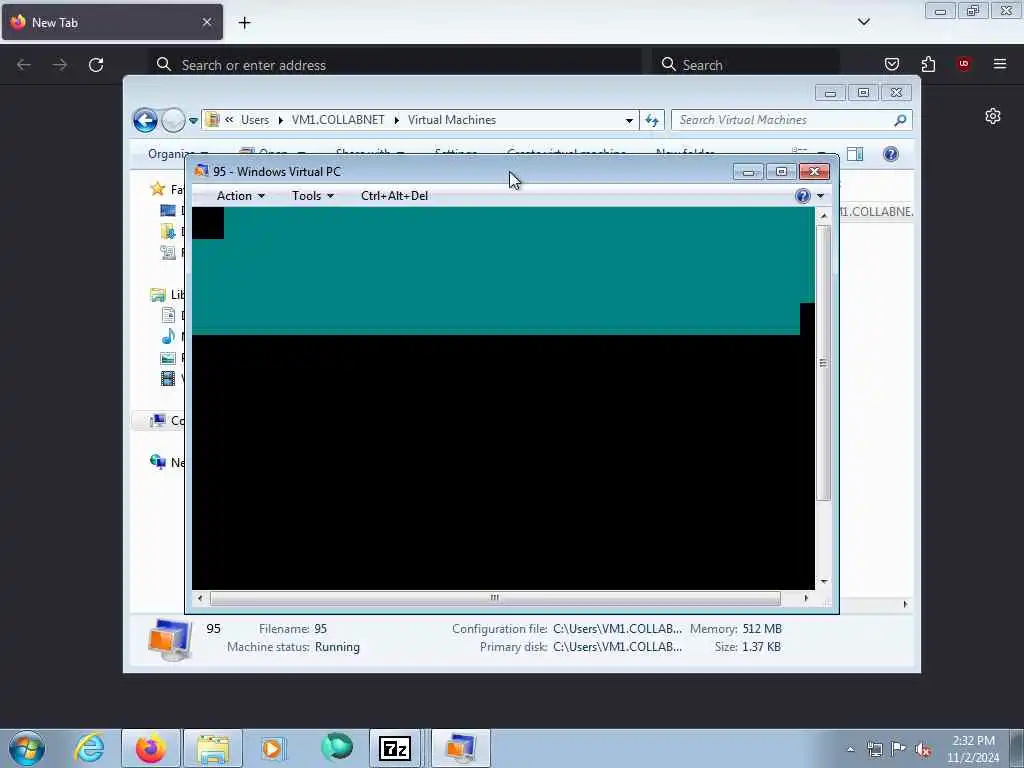
Task: Click the Explorer search magnifier icon
Action: point(901,120)
